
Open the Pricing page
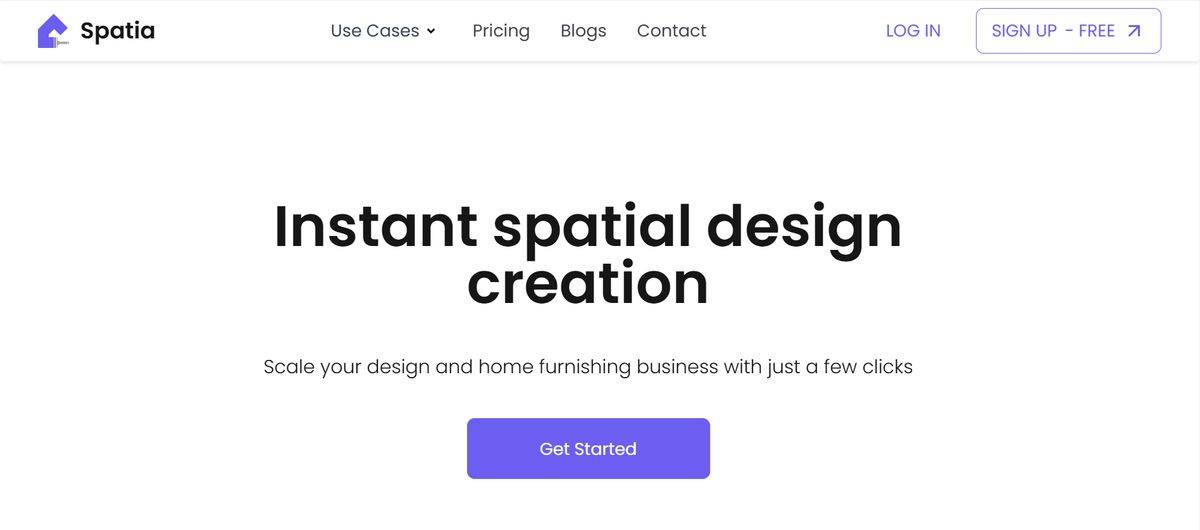501,31
